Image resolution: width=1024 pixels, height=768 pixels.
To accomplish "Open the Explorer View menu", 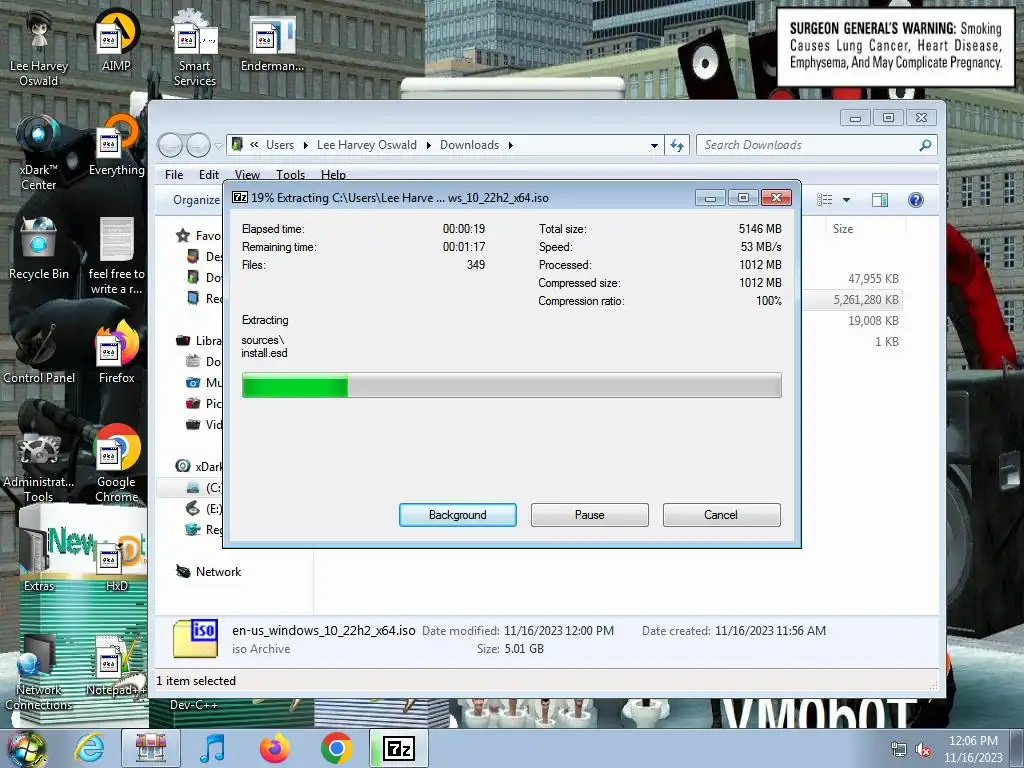I will pos(247,174).
